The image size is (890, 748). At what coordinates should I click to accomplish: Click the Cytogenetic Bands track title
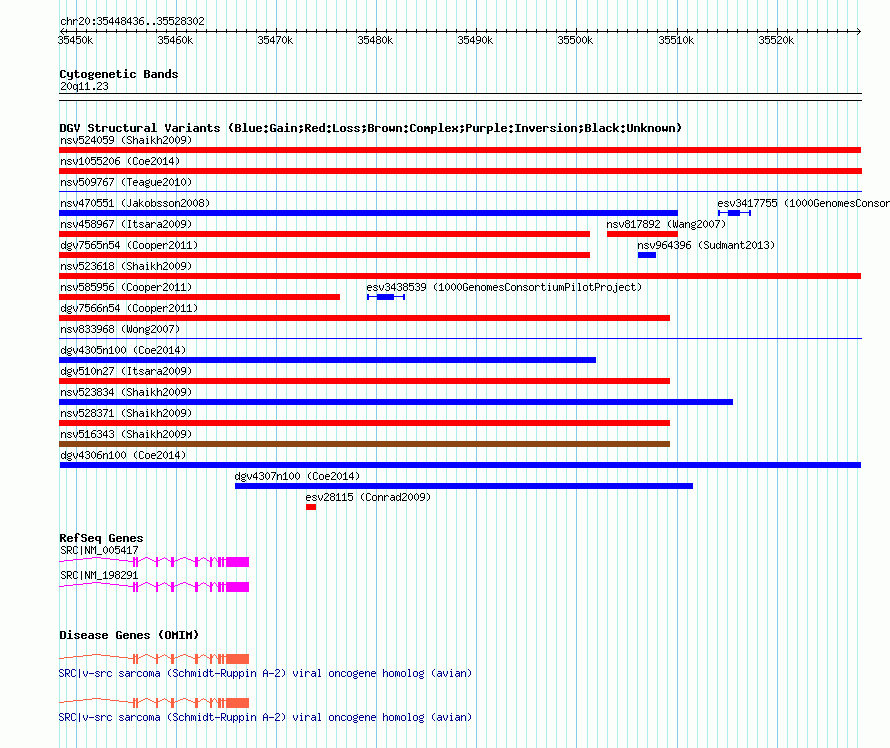[x=119, y=74]
